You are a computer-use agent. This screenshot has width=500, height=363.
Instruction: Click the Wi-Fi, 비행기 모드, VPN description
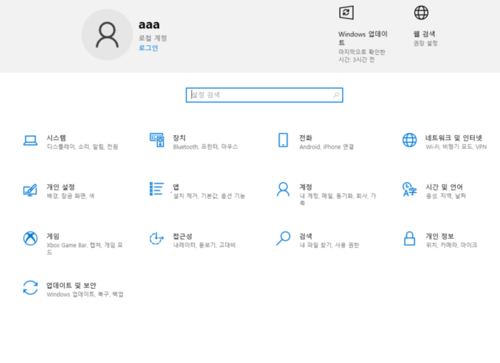[456, 147]
